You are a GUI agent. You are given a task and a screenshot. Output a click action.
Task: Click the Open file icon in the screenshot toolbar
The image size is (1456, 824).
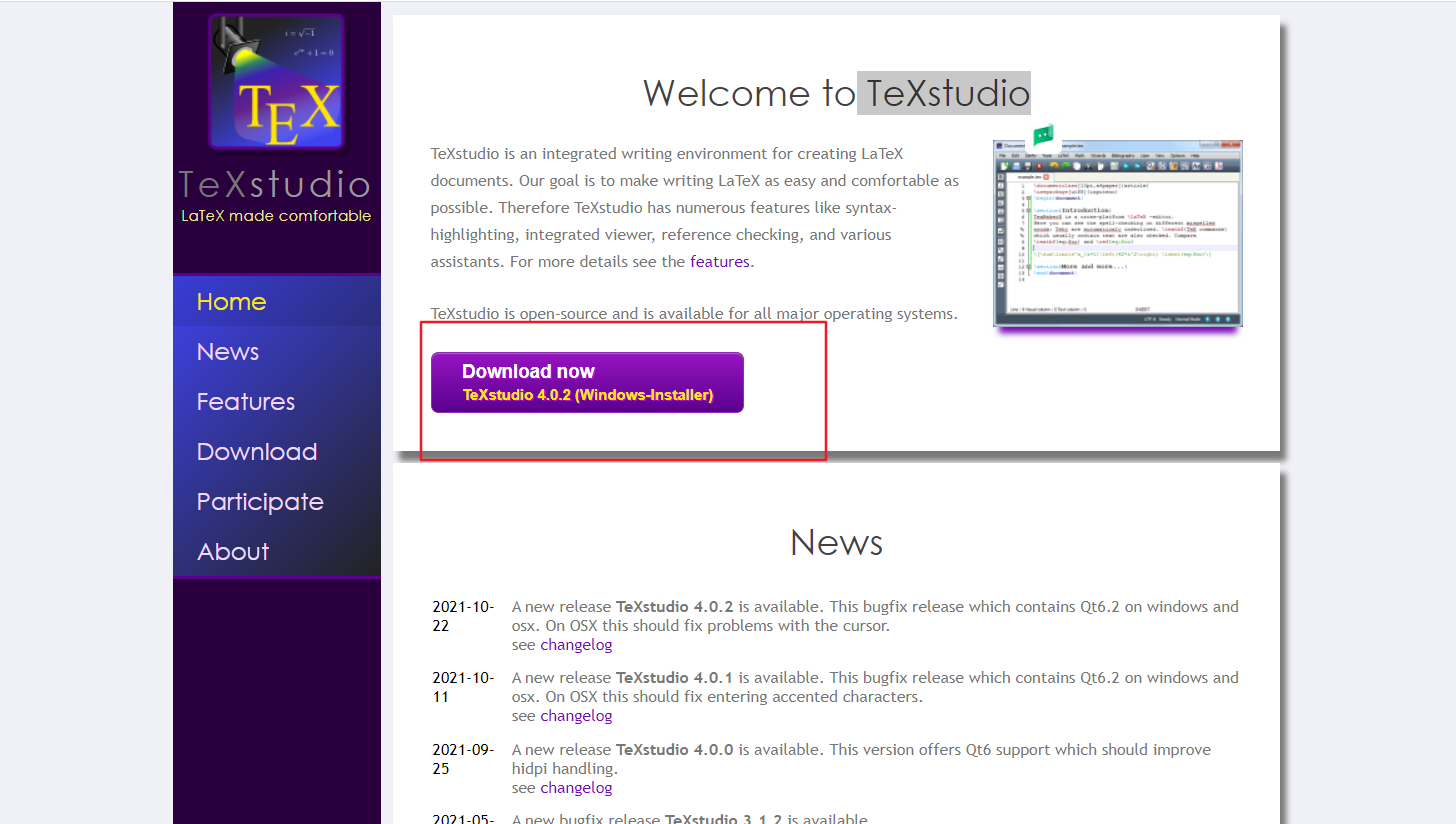click(x=1016, y=166)
